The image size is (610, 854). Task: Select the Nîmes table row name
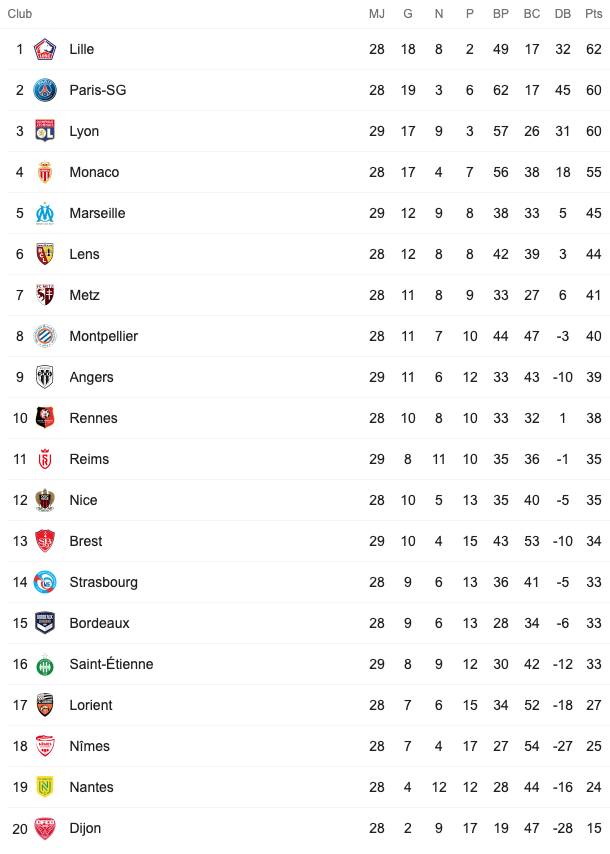click(89, 746)
